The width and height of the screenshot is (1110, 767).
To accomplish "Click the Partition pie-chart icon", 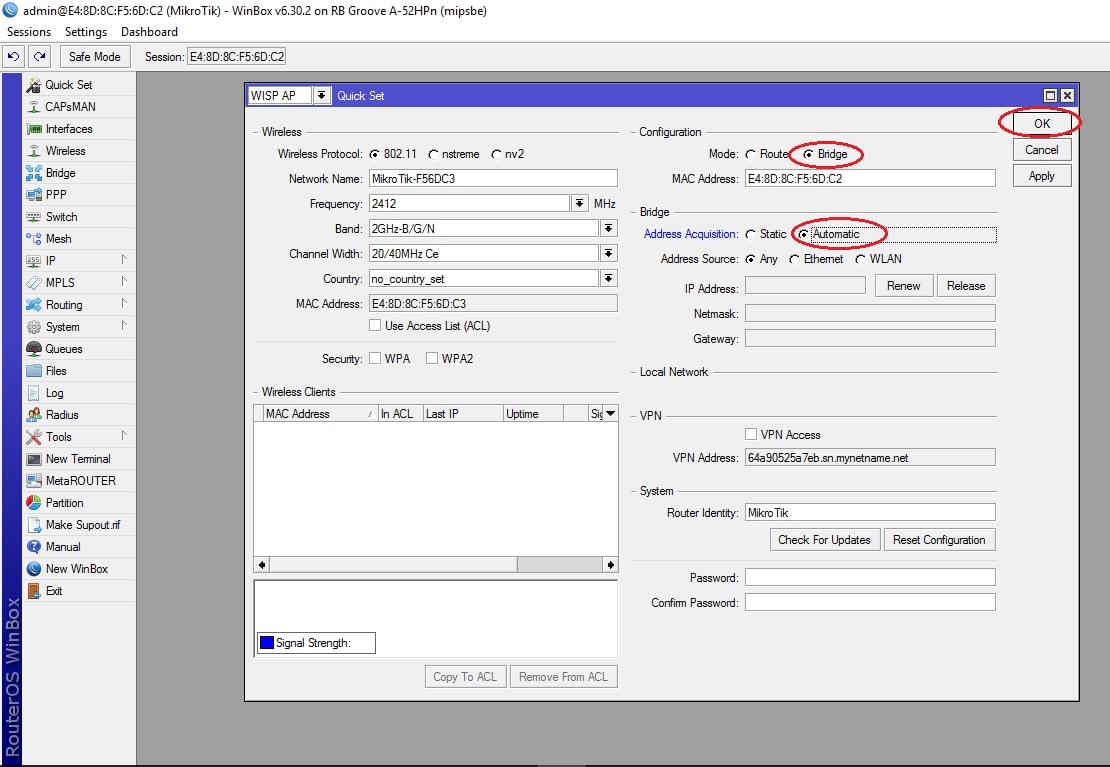I will point(34,503).
